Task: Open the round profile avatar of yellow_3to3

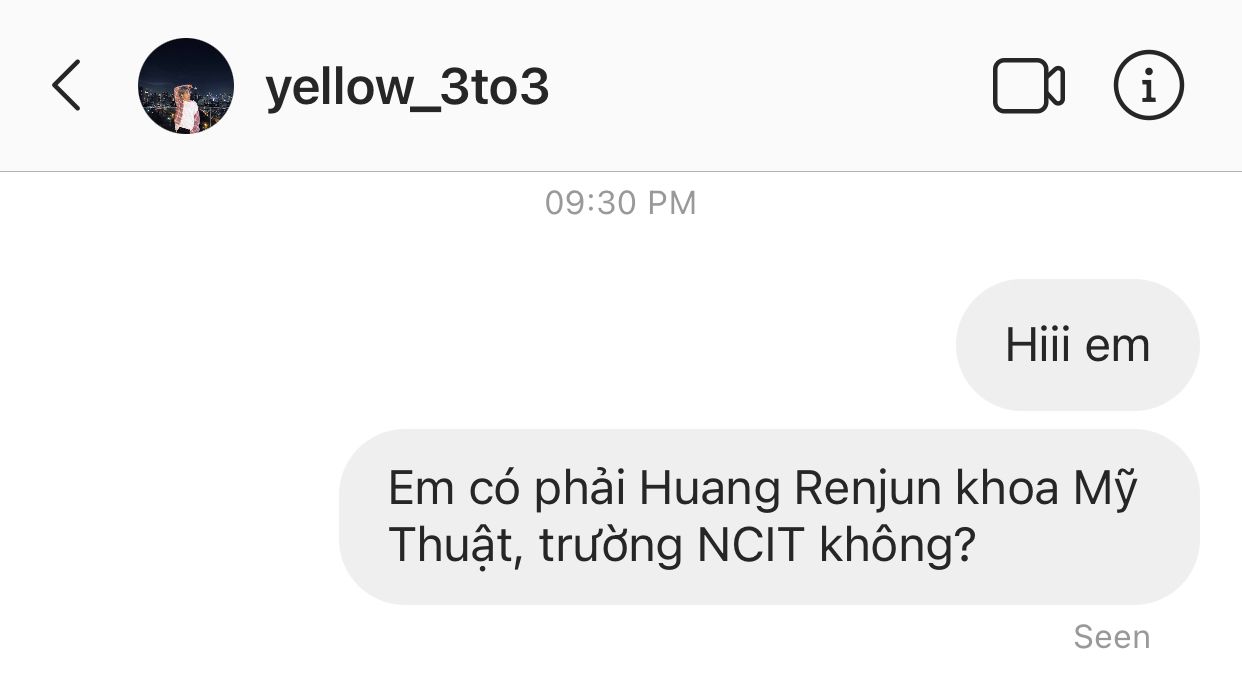Action: click(x=186, y=86)
